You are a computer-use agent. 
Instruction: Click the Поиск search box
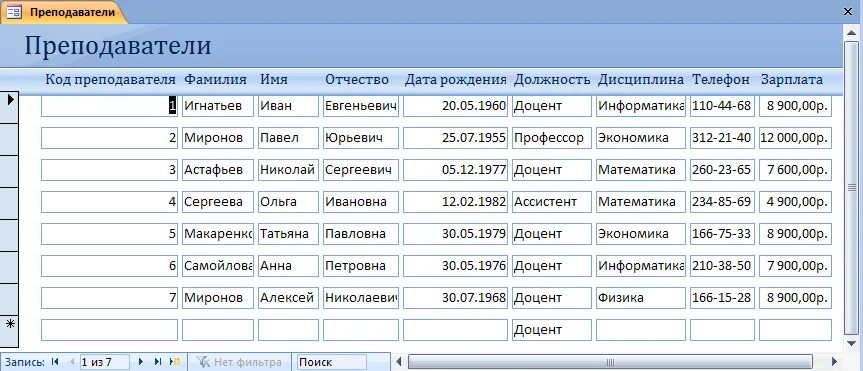tap(332, 362)
